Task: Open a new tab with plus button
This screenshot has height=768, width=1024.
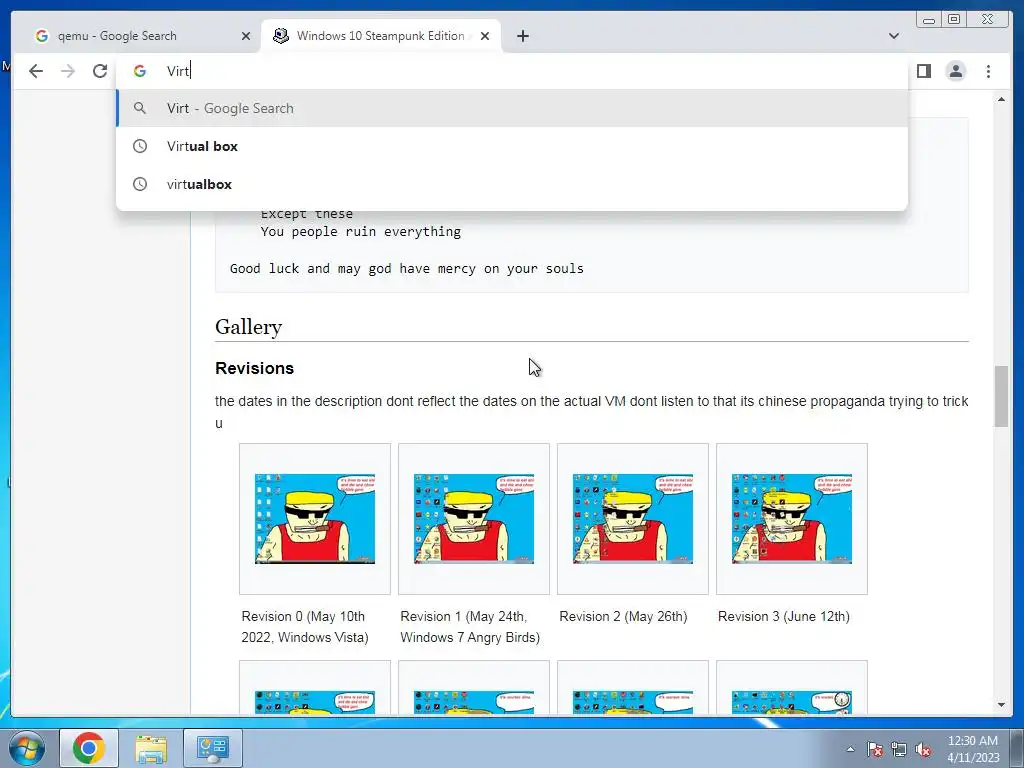Action: point(522,36)
